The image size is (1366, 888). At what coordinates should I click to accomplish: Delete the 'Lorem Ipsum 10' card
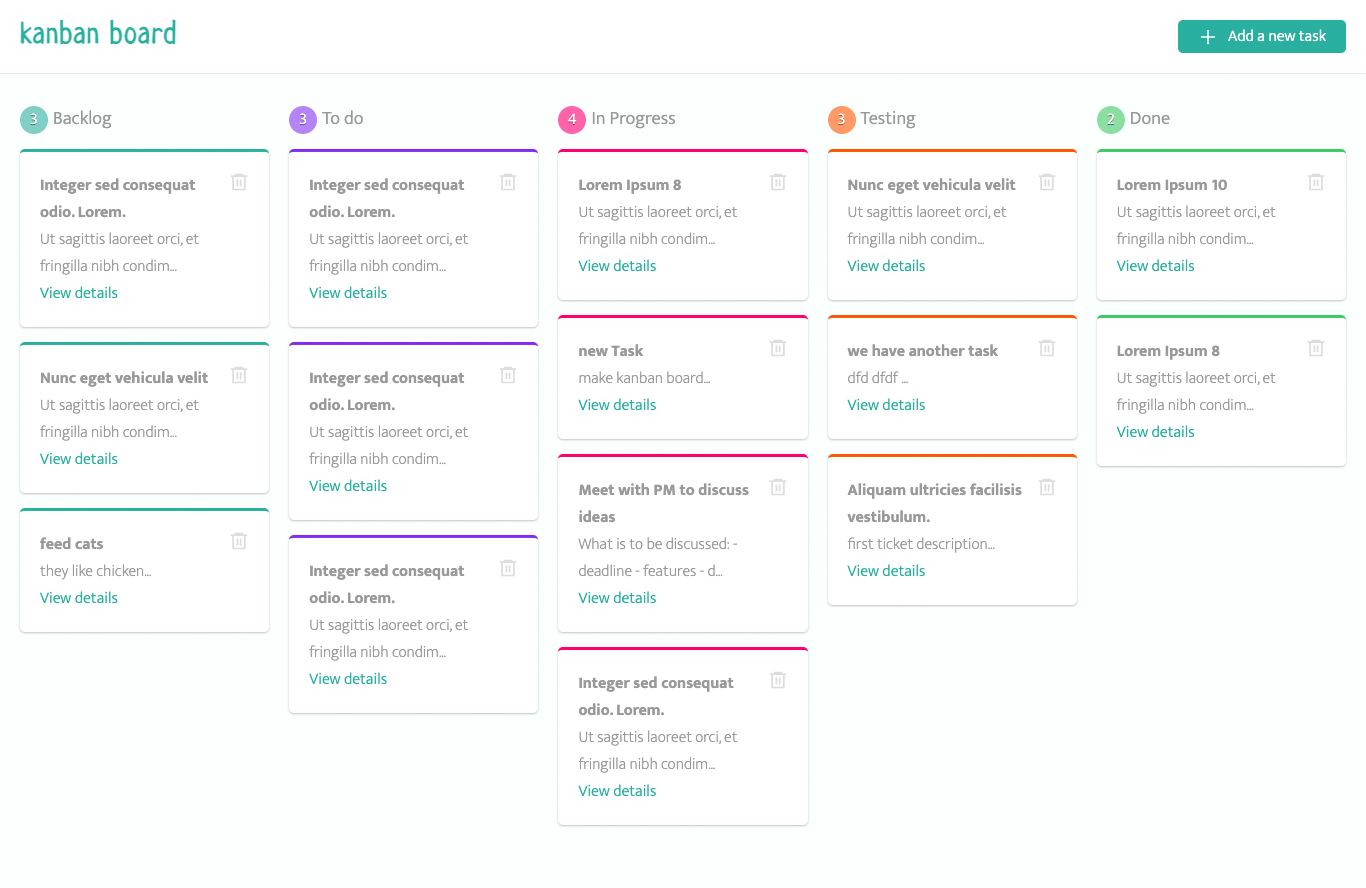[1316, 182]
